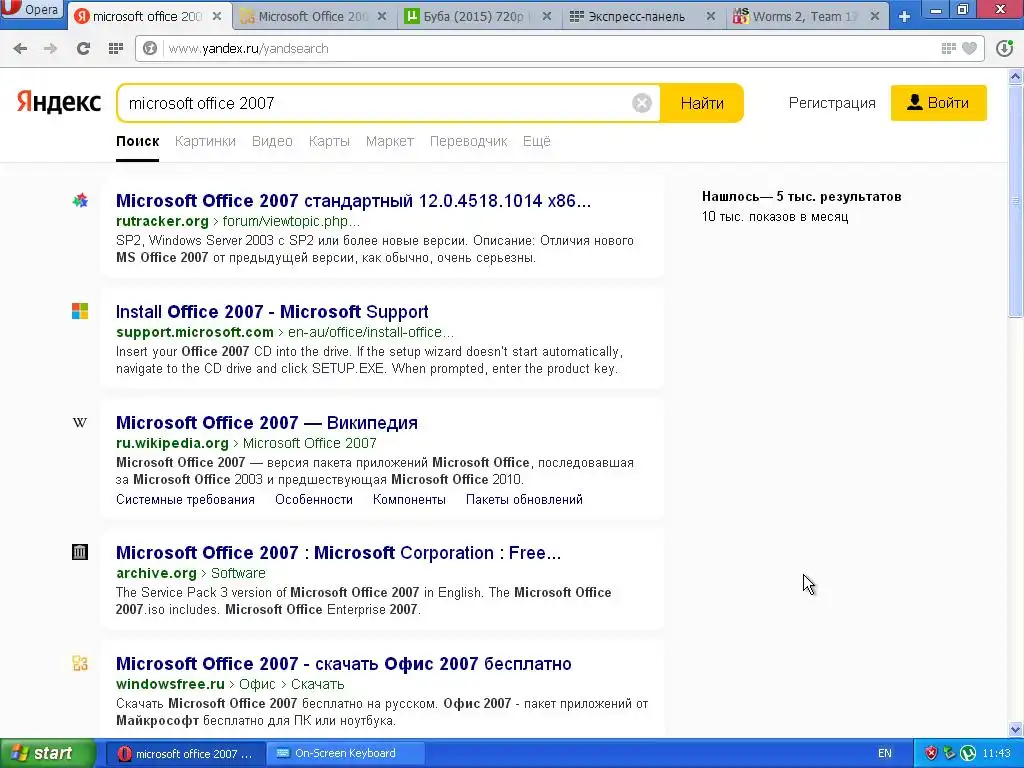Screen dimensions: 1024x768
Task: Click the heart bookmark icon in address bar
Action: coord(970,48)
